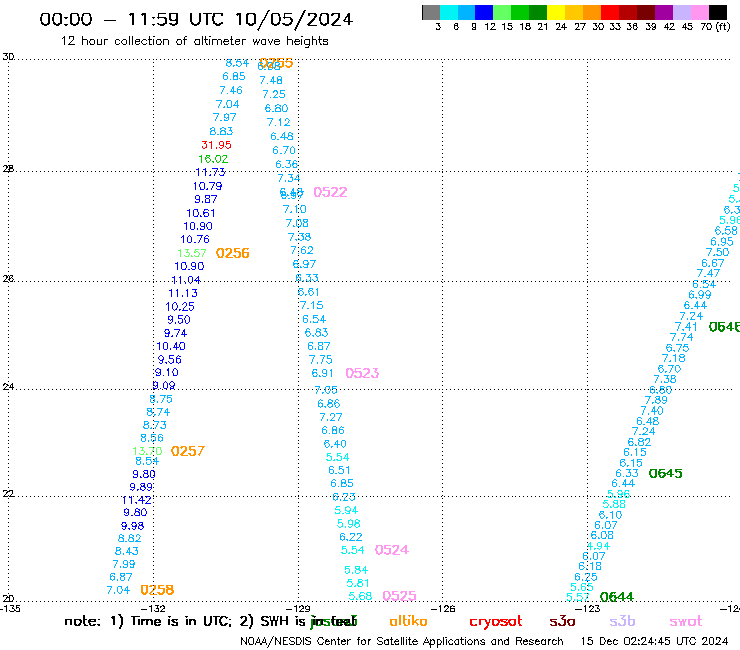The image size is (740, 650).
Task: Click the '00:00 – 11:59 UTC 10/05/2024' title
Action: (x=196, y=20)
